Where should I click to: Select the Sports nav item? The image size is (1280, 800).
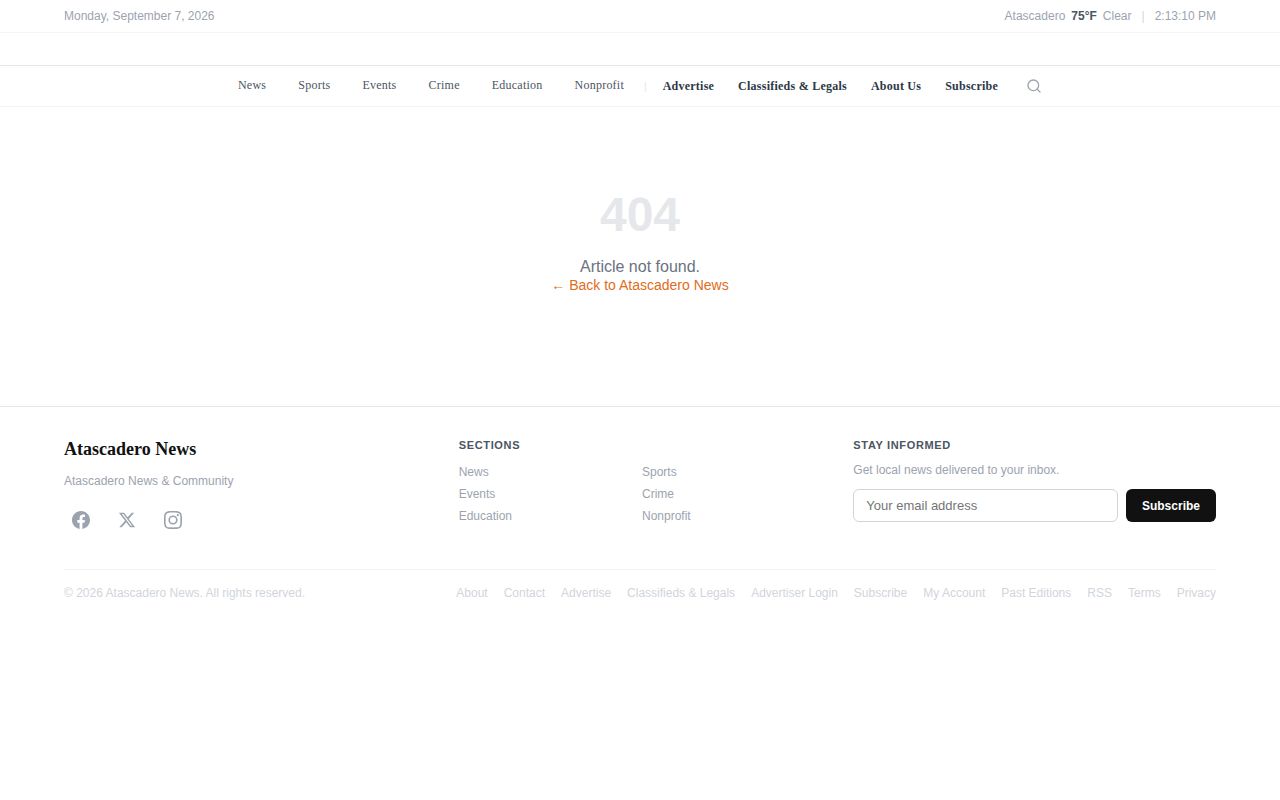[314, 86]
